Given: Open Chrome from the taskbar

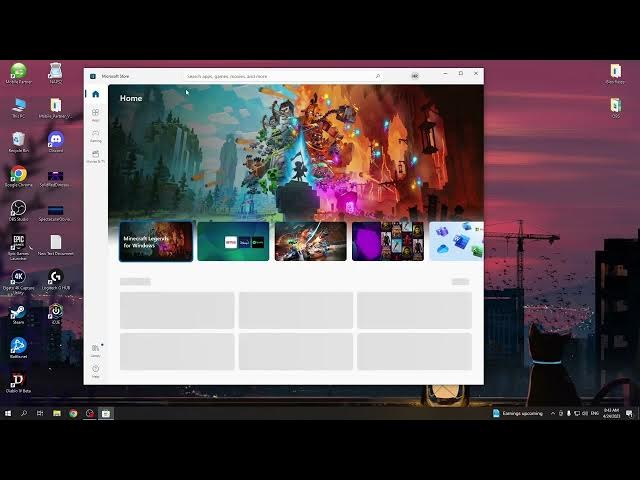Looking at the screenshot, I should tap(73, 413).
